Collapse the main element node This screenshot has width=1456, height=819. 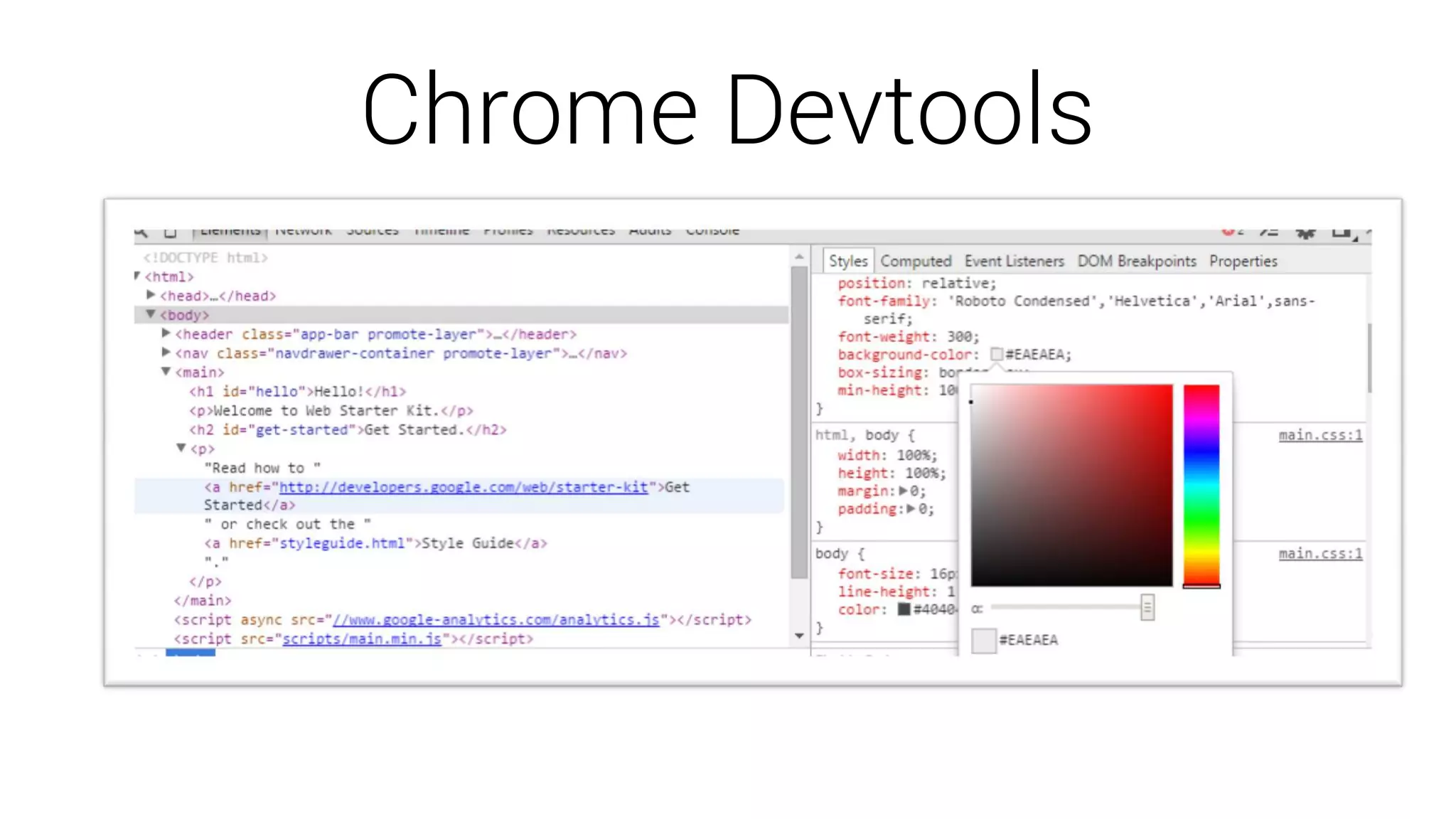tap(166, 371)
